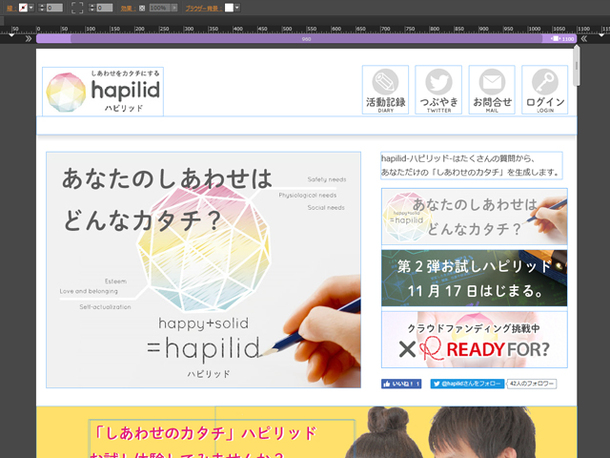Screen dimensions: 610x458
Task: Click the 1100 breakpoint marker on purple bar
Action: pos(561,38)
